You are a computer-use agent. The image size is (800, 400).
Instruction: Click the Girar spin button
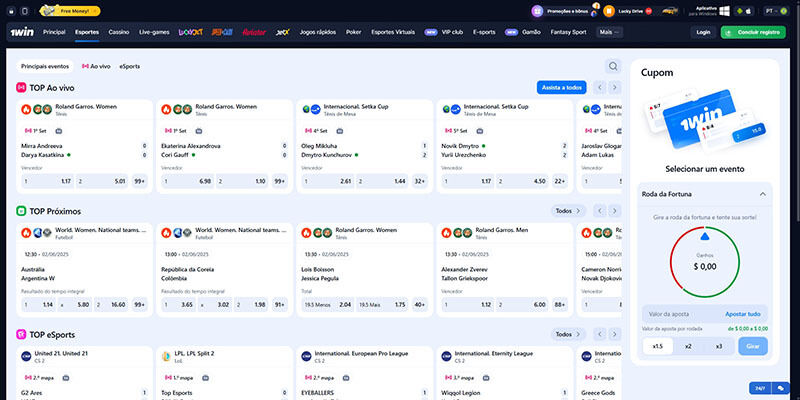[x=753, y=346]
